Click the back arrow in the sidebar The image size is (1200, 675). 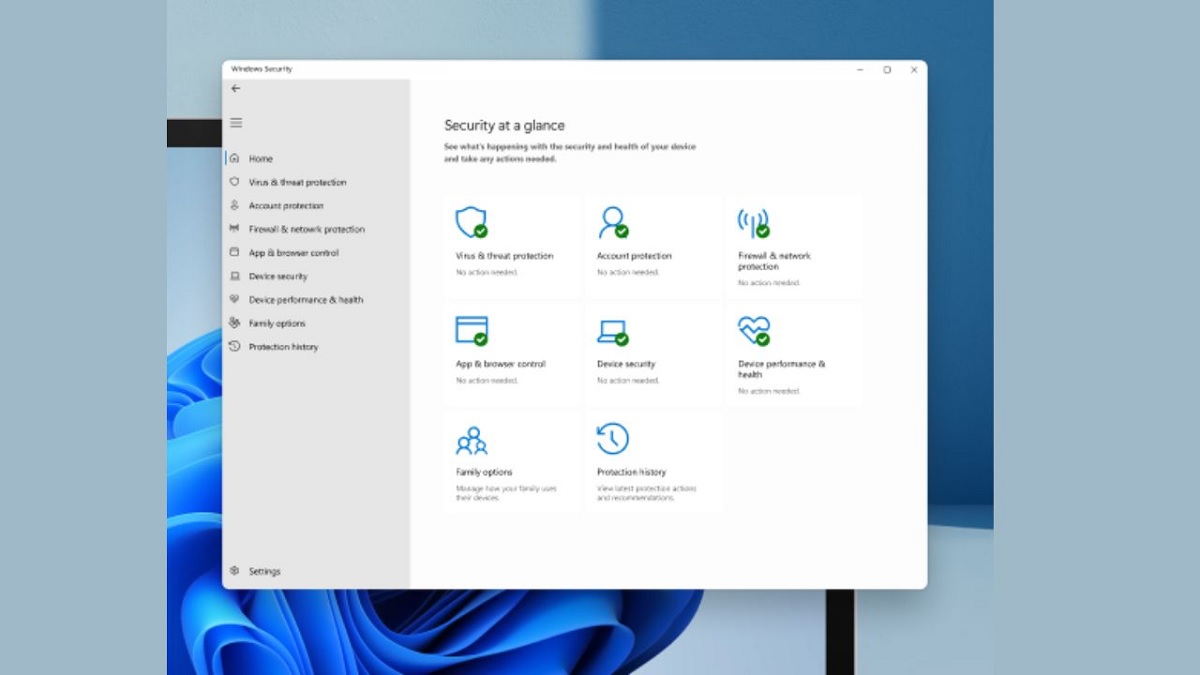point(236,89)
